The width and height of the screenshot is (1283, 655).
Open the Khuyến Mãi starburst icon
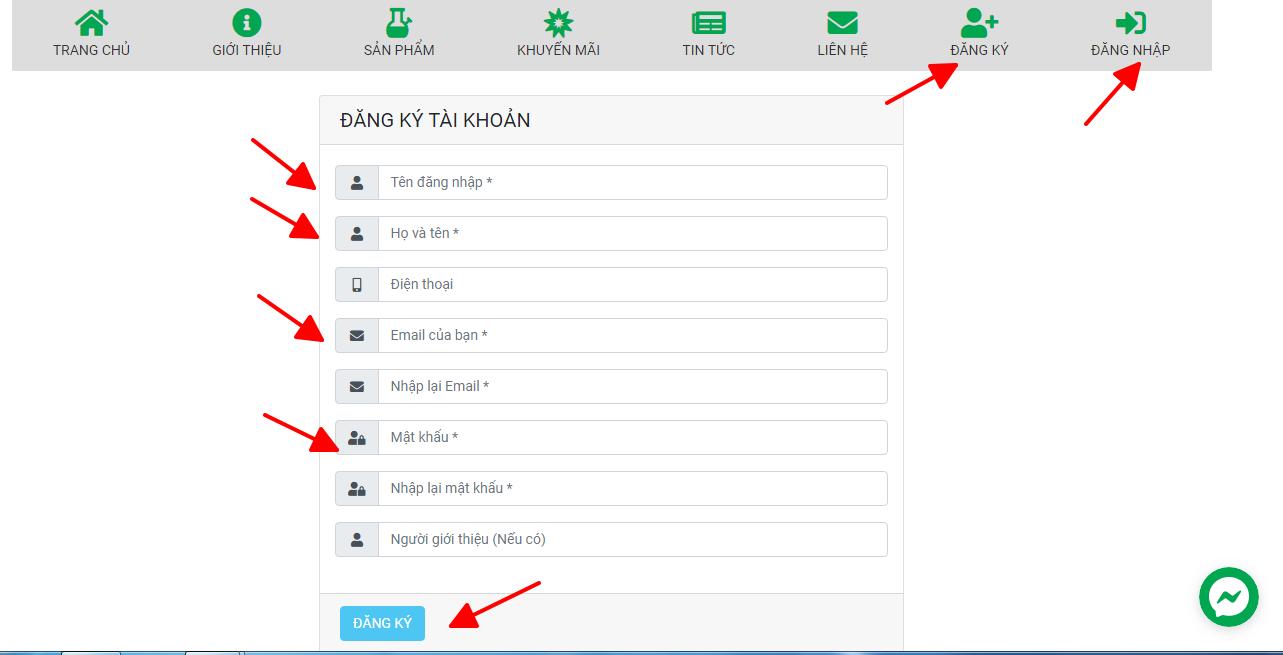pyautogui.click(x=558, y=22)
